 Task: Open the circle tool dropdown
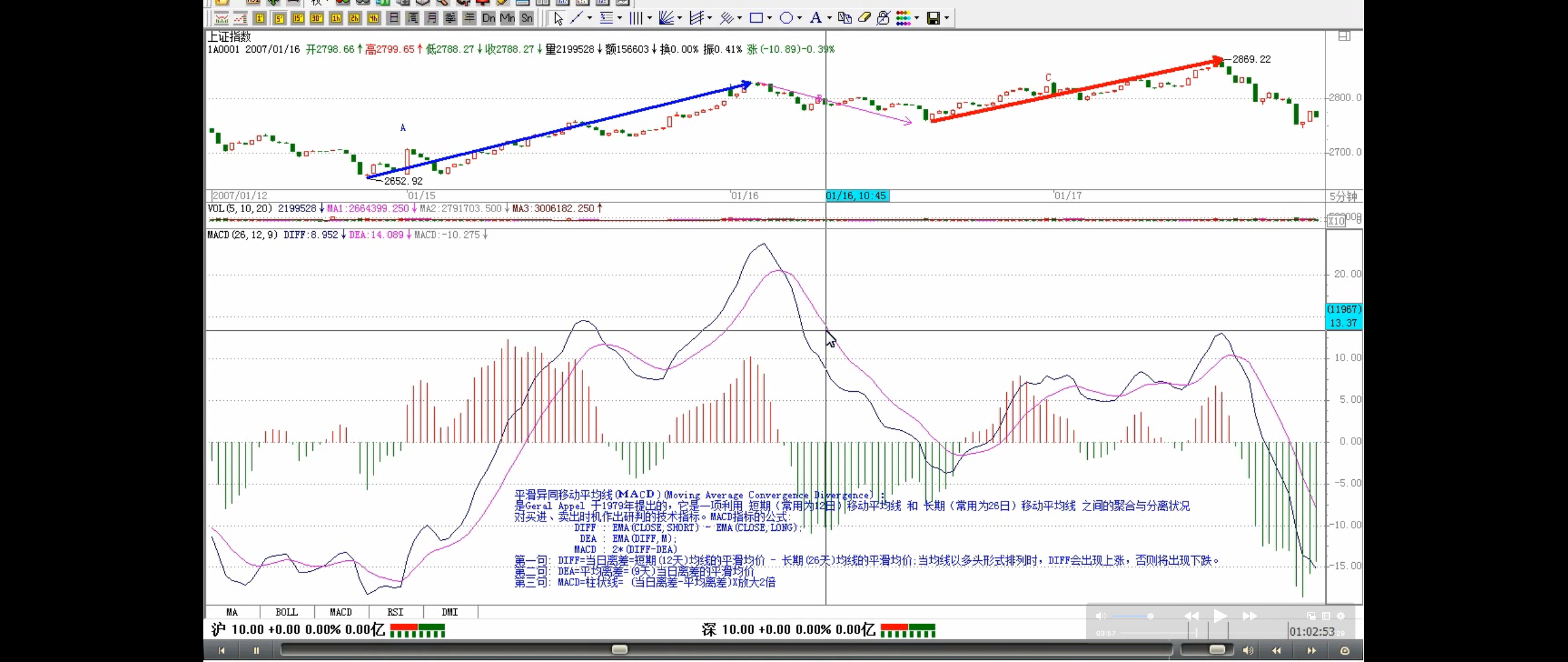tap(799, 18)
